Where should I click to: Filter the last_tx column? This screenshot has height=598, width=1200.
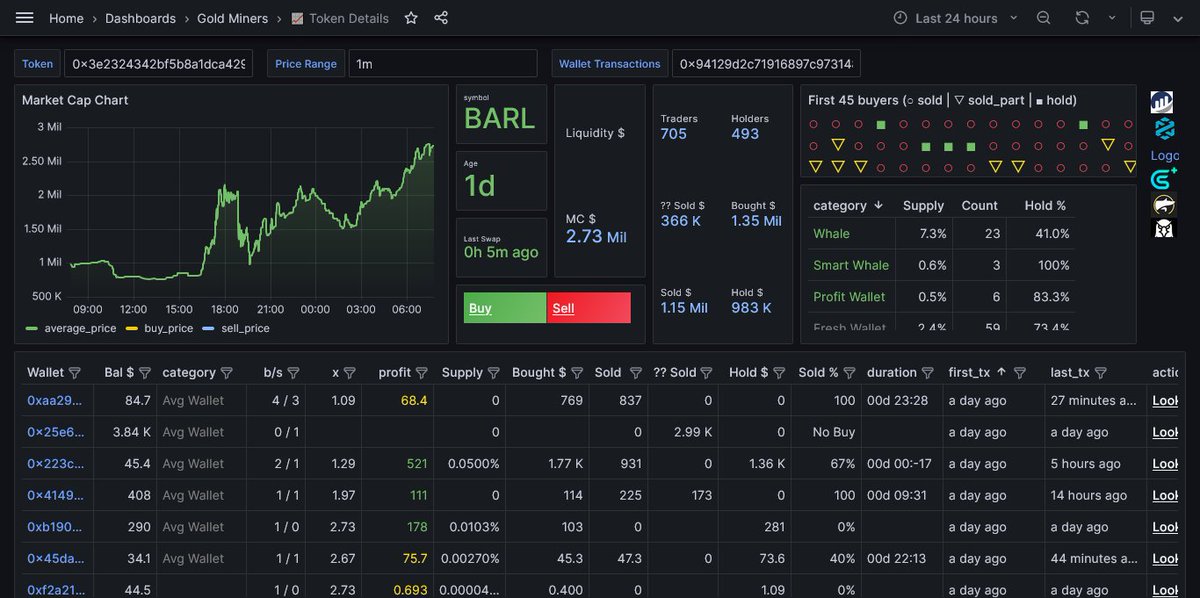click(x=1099, y=372)
